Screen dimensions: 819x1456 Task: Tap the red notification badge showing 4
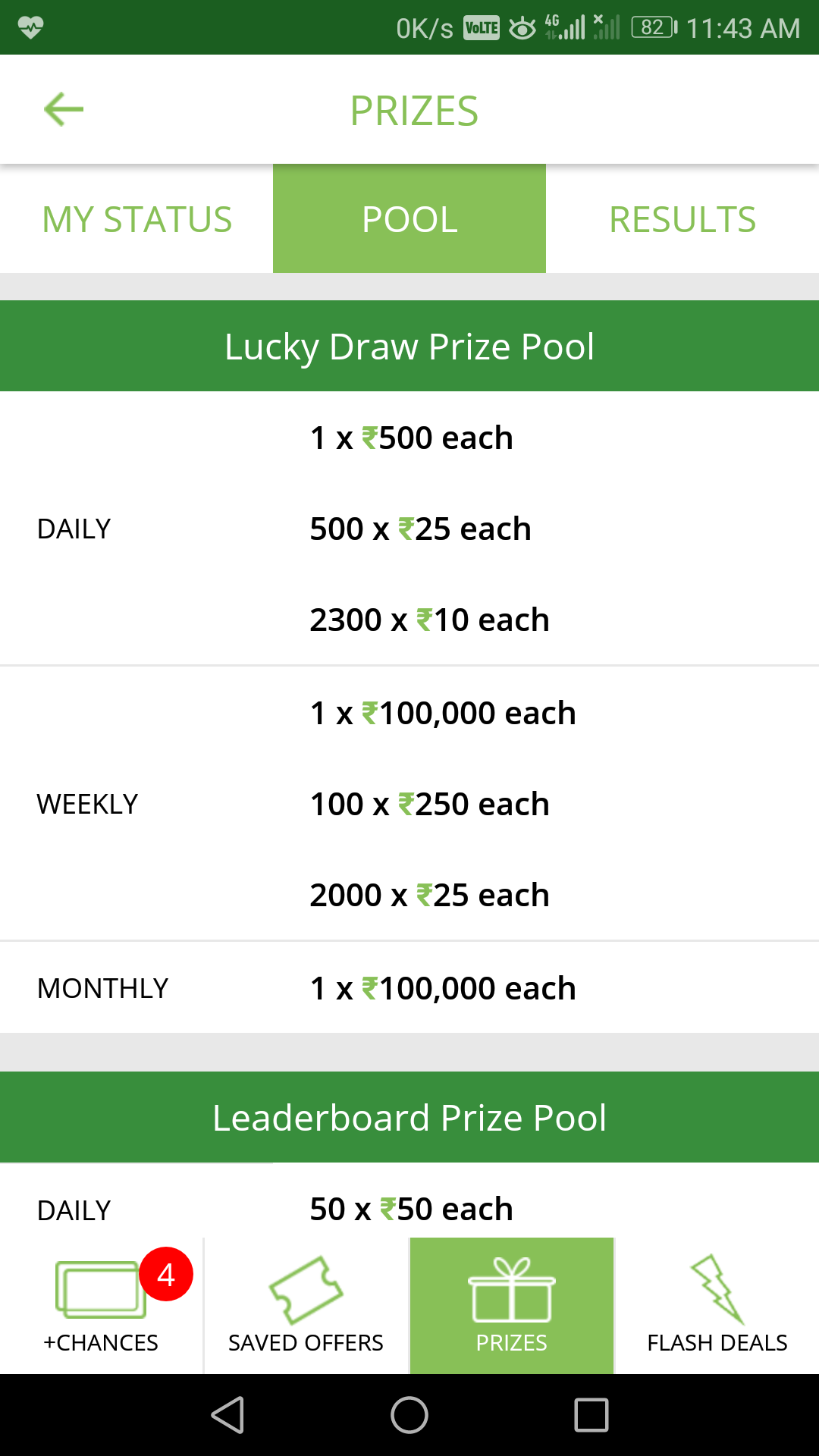tap(166, 1275)
